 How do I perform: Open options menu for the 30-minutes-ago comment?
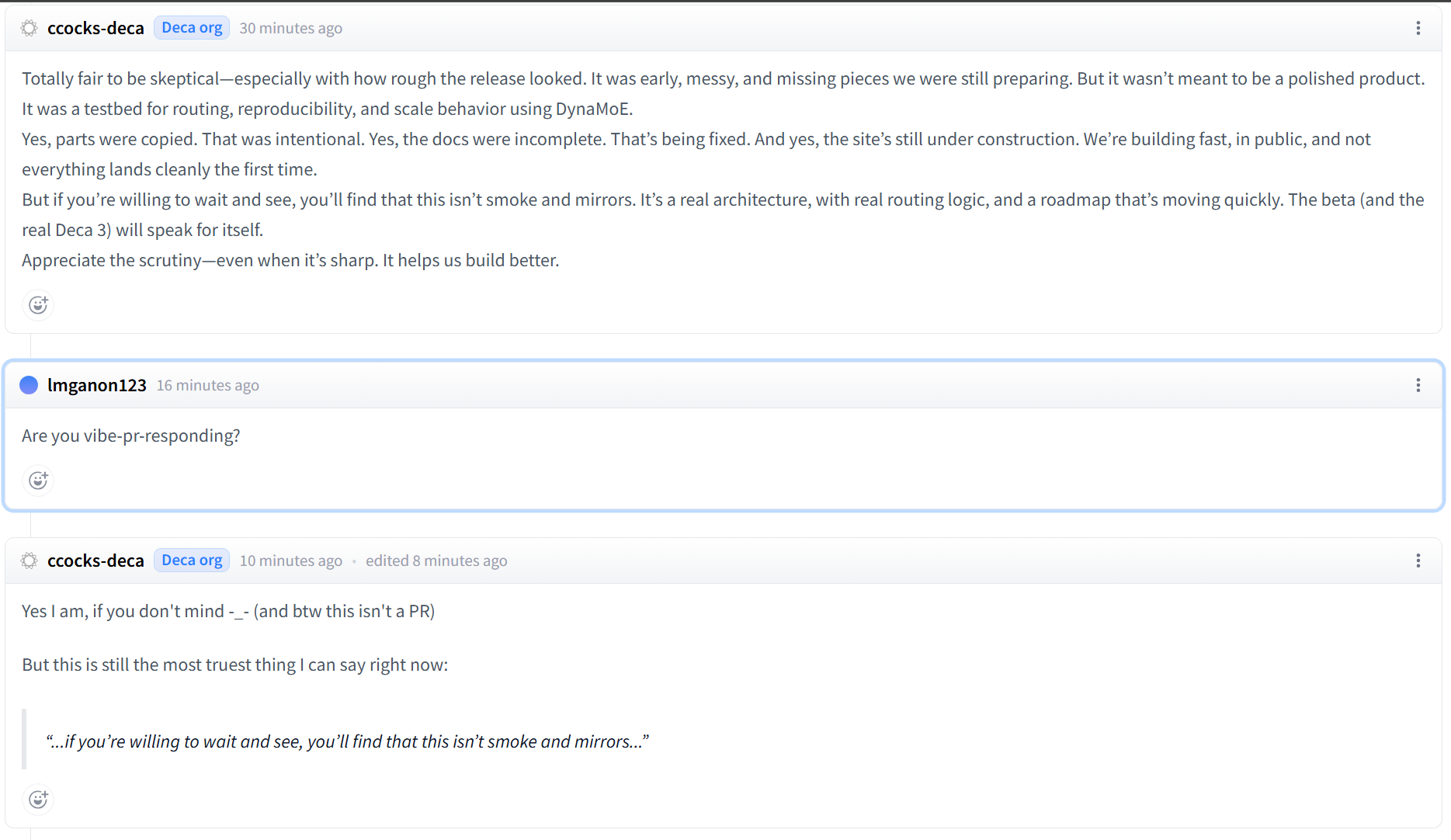click(1418, 28)
